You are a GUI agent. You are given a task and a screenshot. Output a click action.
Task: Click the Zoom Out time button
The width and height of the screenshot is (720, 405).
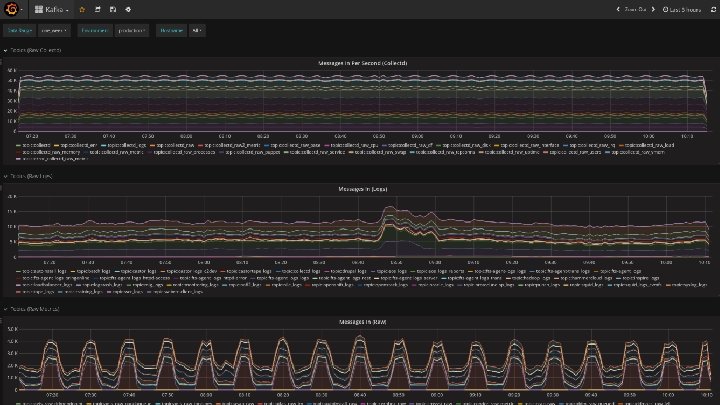tap(636, 9)
